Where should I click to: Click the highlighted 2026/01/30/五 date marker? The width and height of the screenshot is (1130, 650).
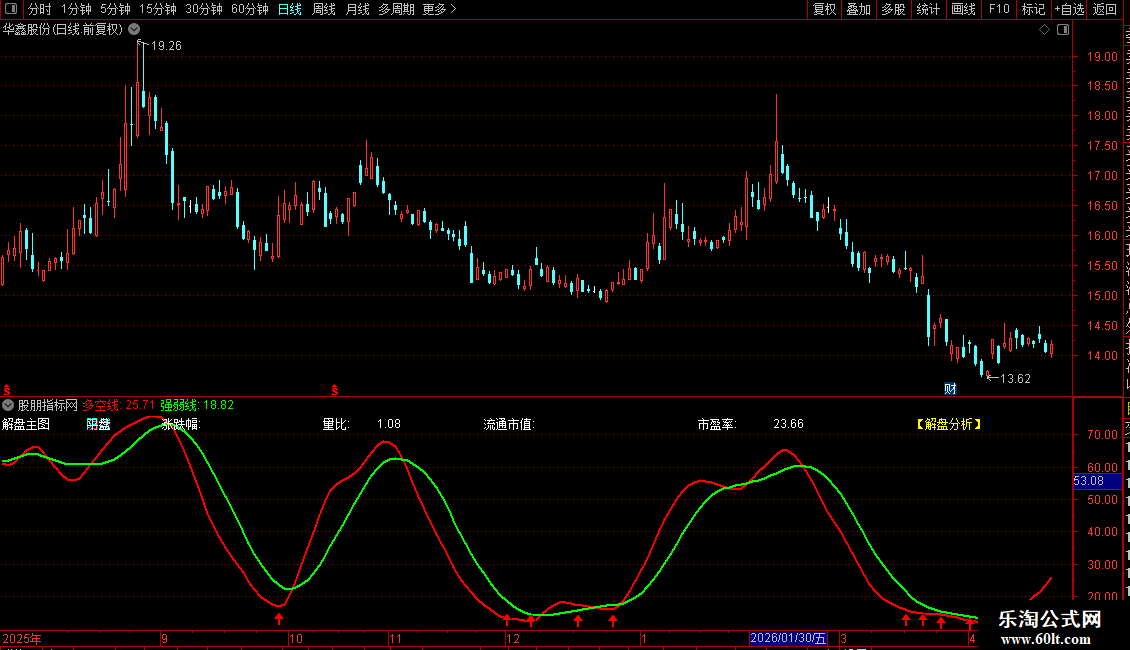788,638
